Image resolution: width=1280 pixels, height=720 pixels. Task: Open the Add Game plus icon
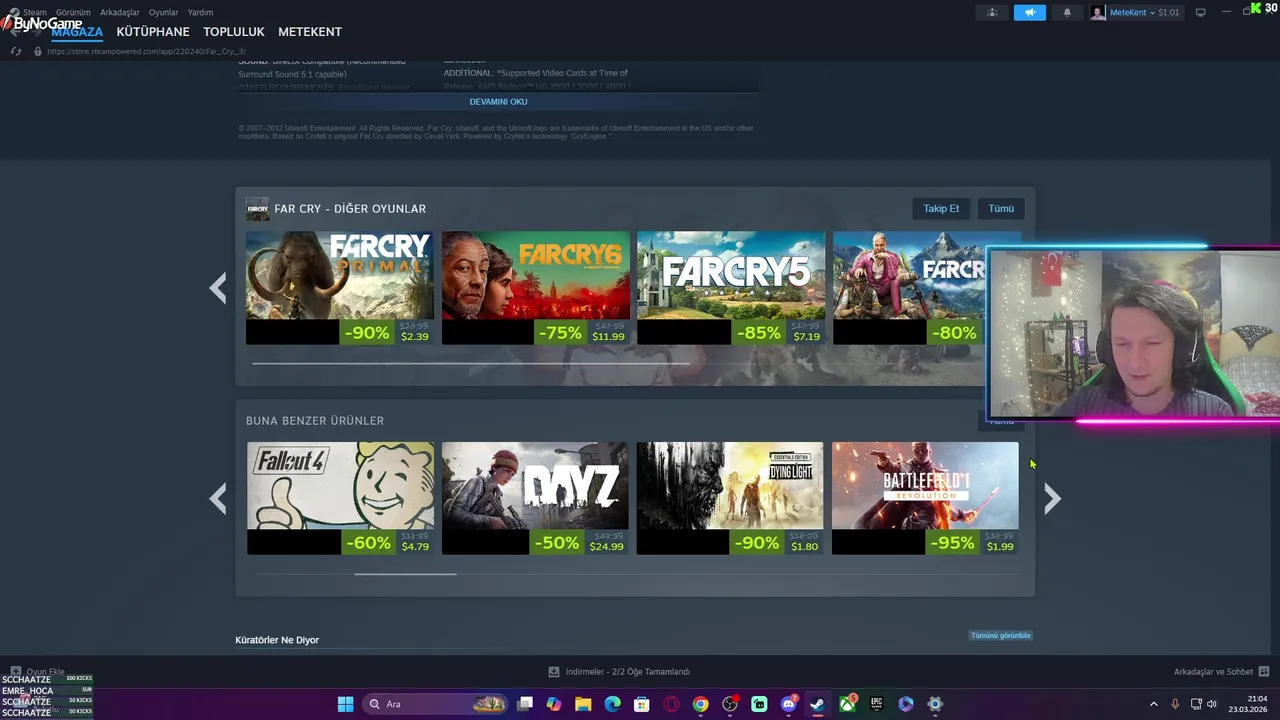tap(16, 672)
